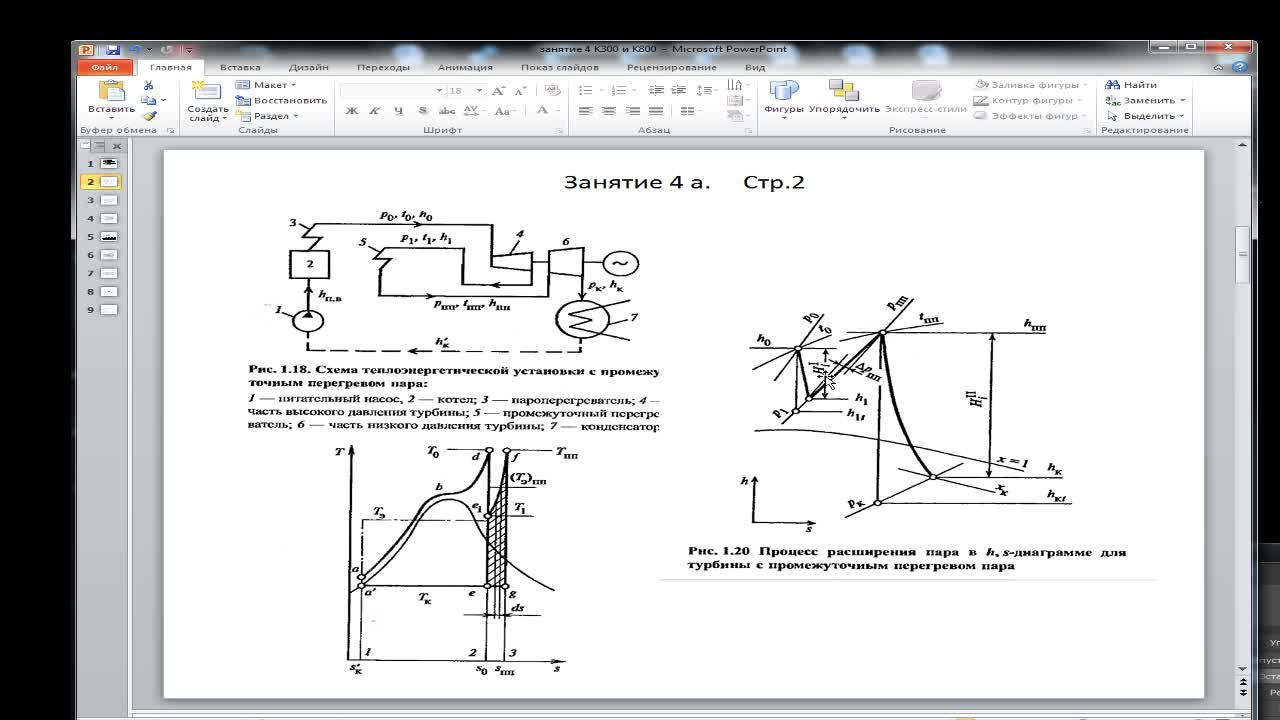Toggle Center text alignment
The image size is (1280, 720).
[x=609, y=111]
